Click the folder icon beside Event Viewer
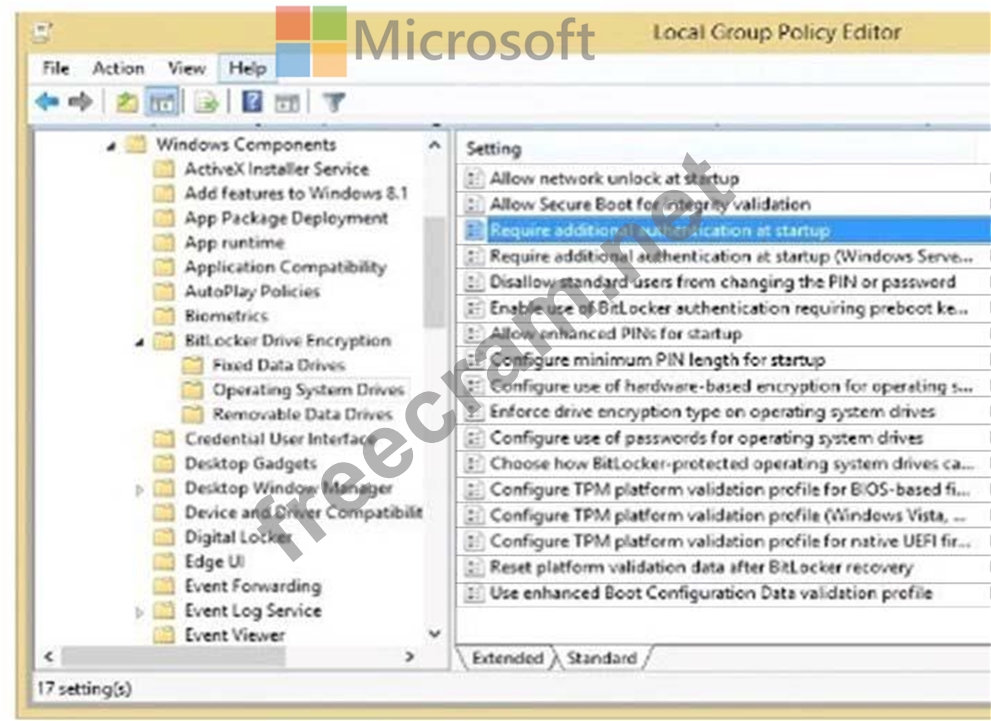The height and width of the screenshot is (721, 991). coord(164,635)
